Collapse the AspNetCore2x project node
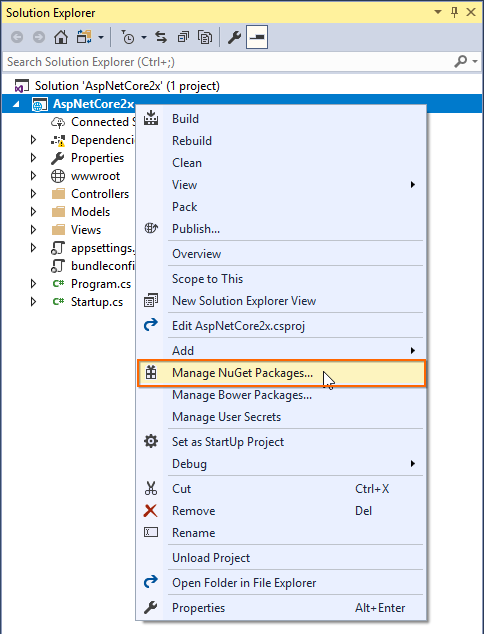 (16, 104)
